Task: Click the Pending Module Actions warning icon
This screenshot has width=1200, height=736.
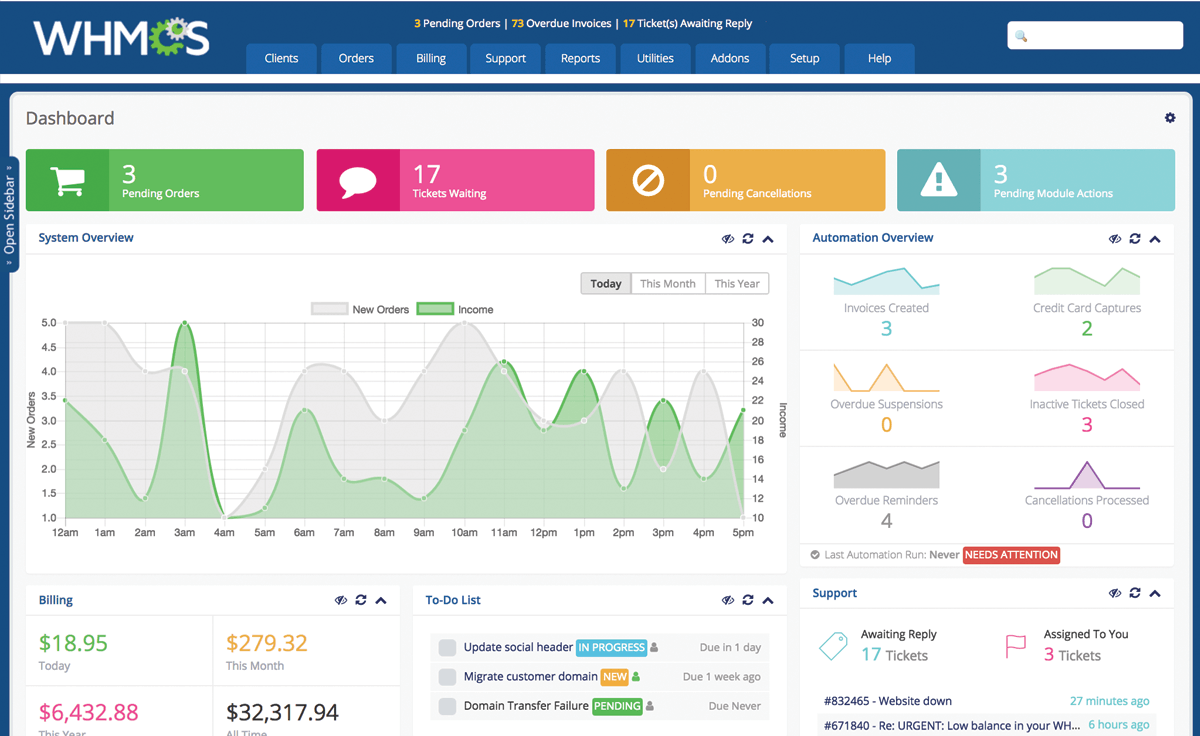Action: click(x=938, y=181)
